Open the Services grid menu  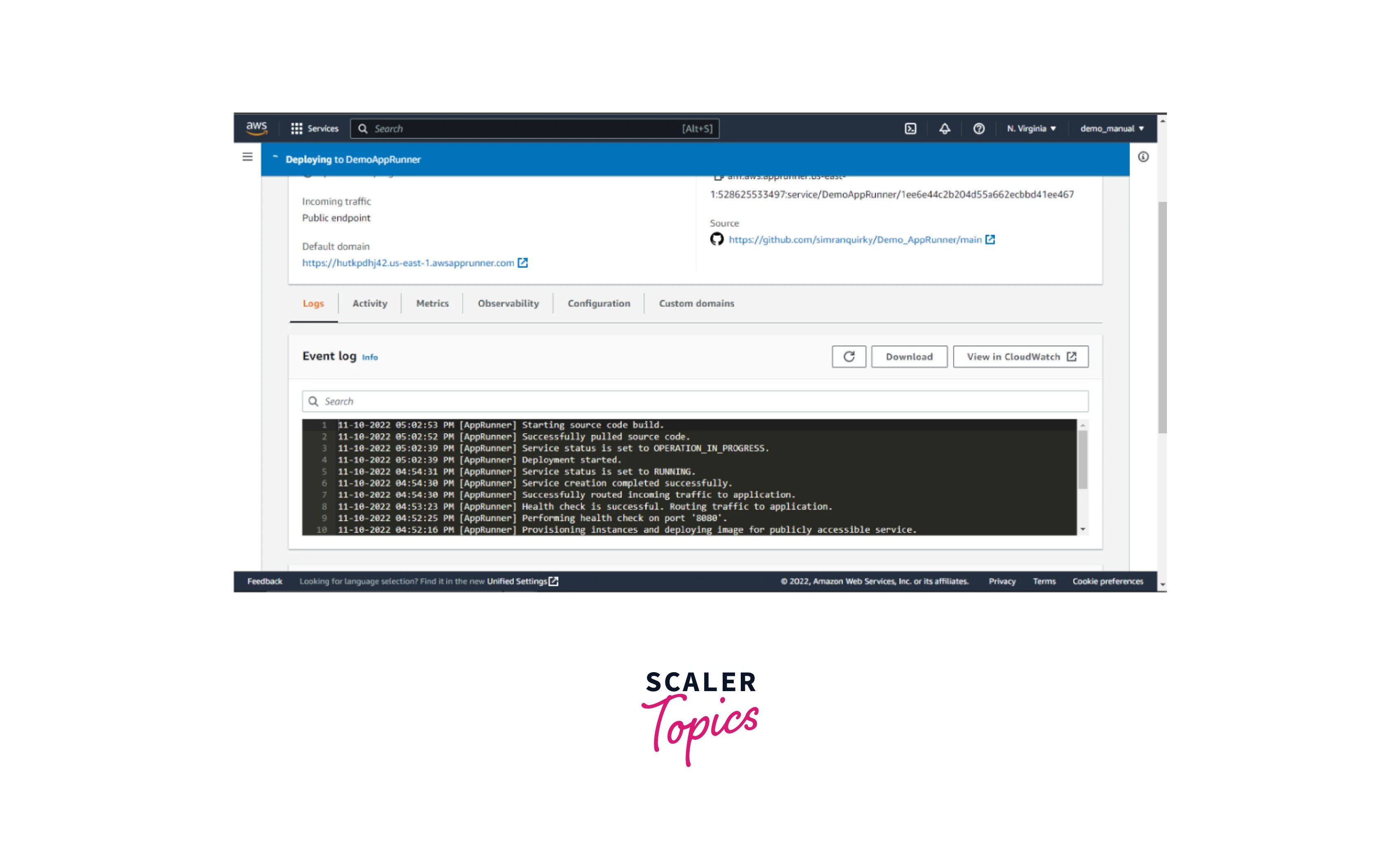[314, 129]
